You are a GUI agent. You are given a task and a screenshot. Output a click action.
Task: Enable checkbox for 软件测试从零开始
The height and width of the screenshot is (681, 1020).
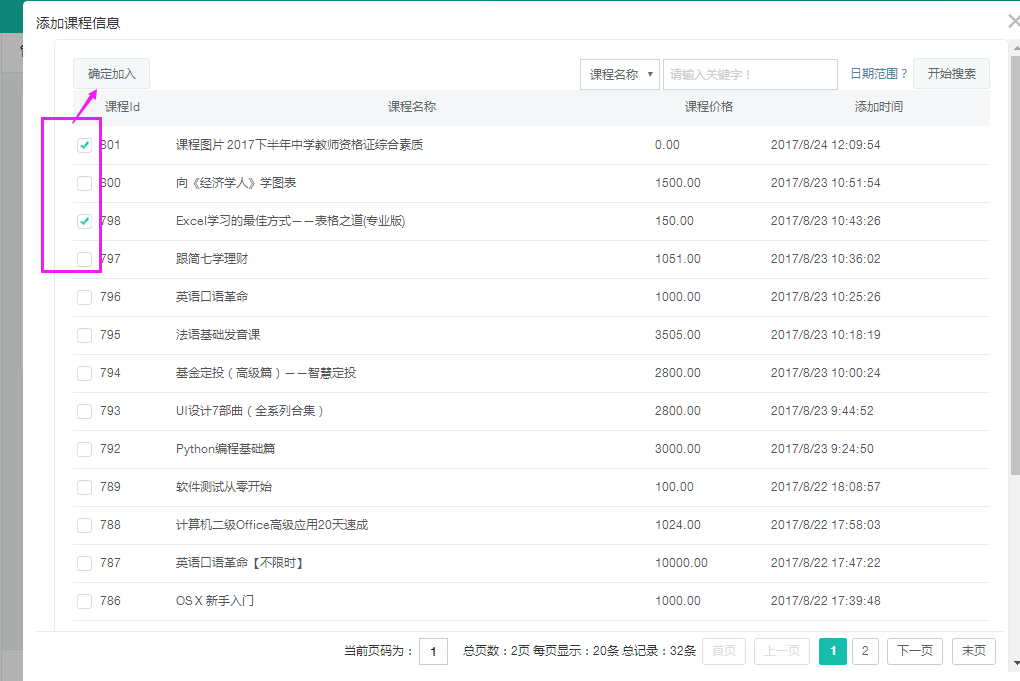tap(85, 487)
